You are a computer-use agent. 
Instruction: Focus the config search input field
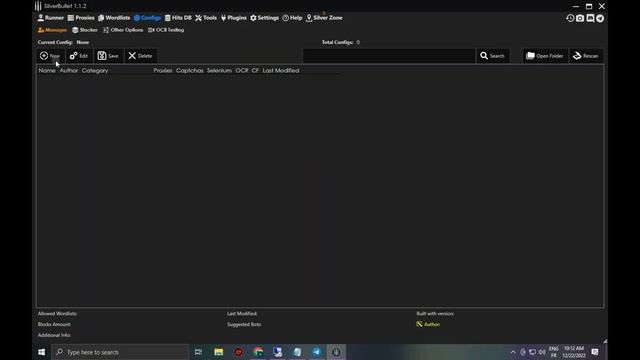pos(389,56)
